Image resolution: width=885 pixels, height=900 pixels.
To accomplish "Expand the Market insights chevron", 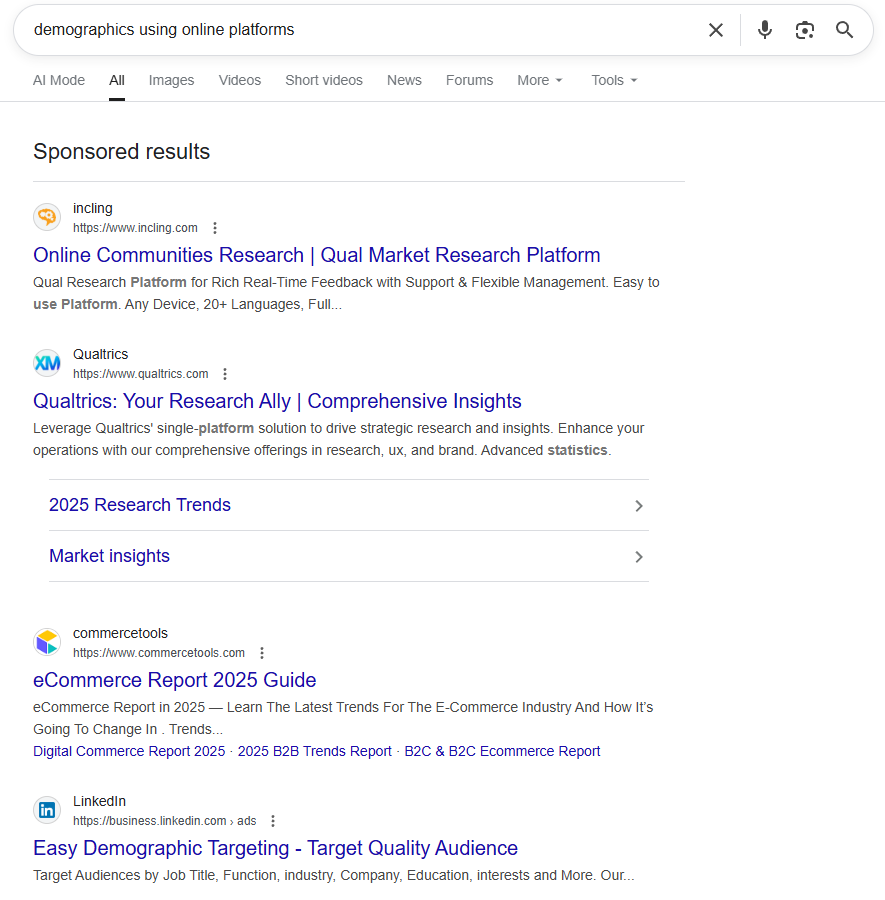I will coord(639,557).
